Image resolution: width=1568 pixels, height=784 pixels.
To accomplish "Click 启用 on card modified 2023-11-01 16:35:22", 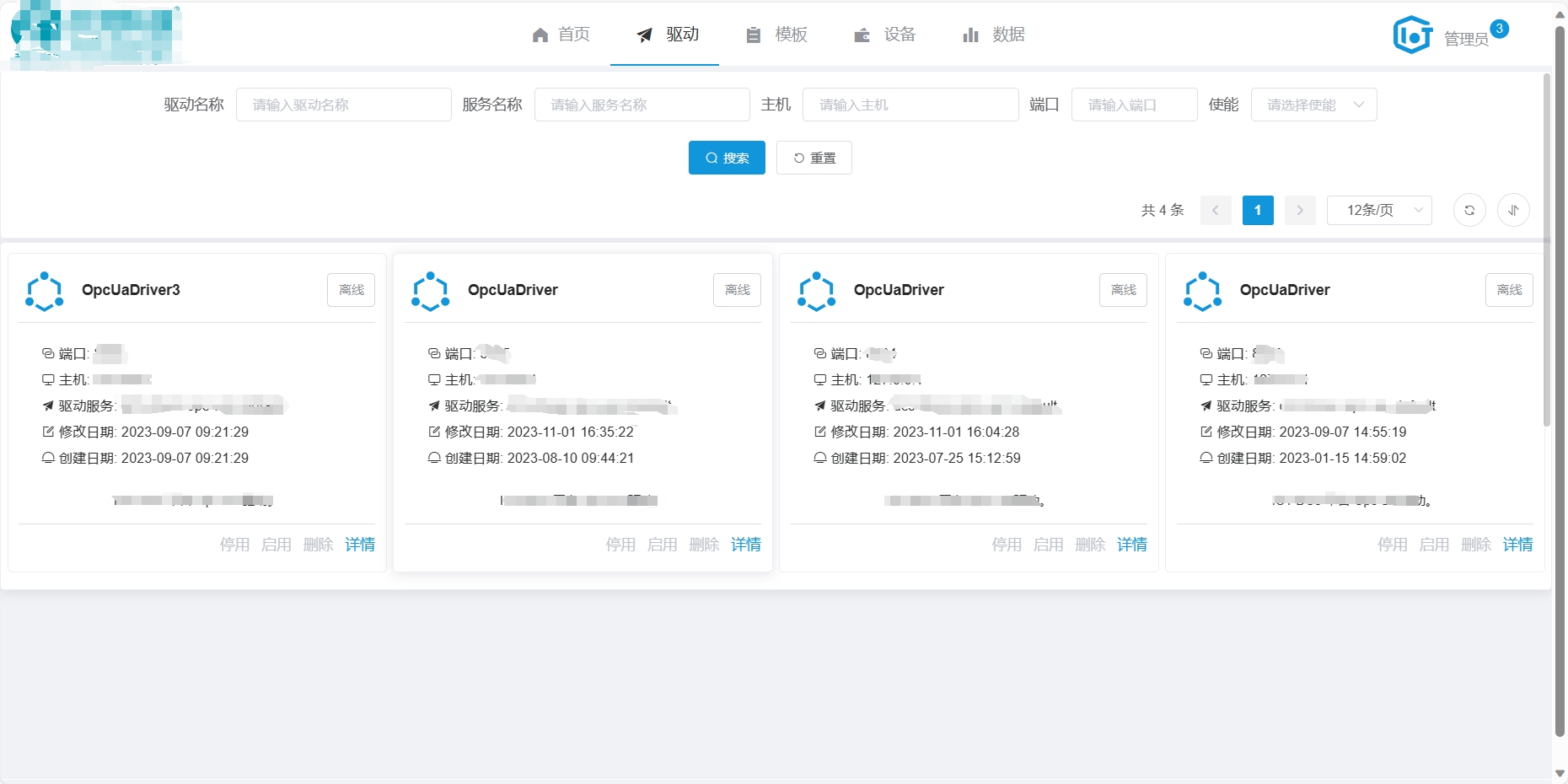I will (663, 545).
